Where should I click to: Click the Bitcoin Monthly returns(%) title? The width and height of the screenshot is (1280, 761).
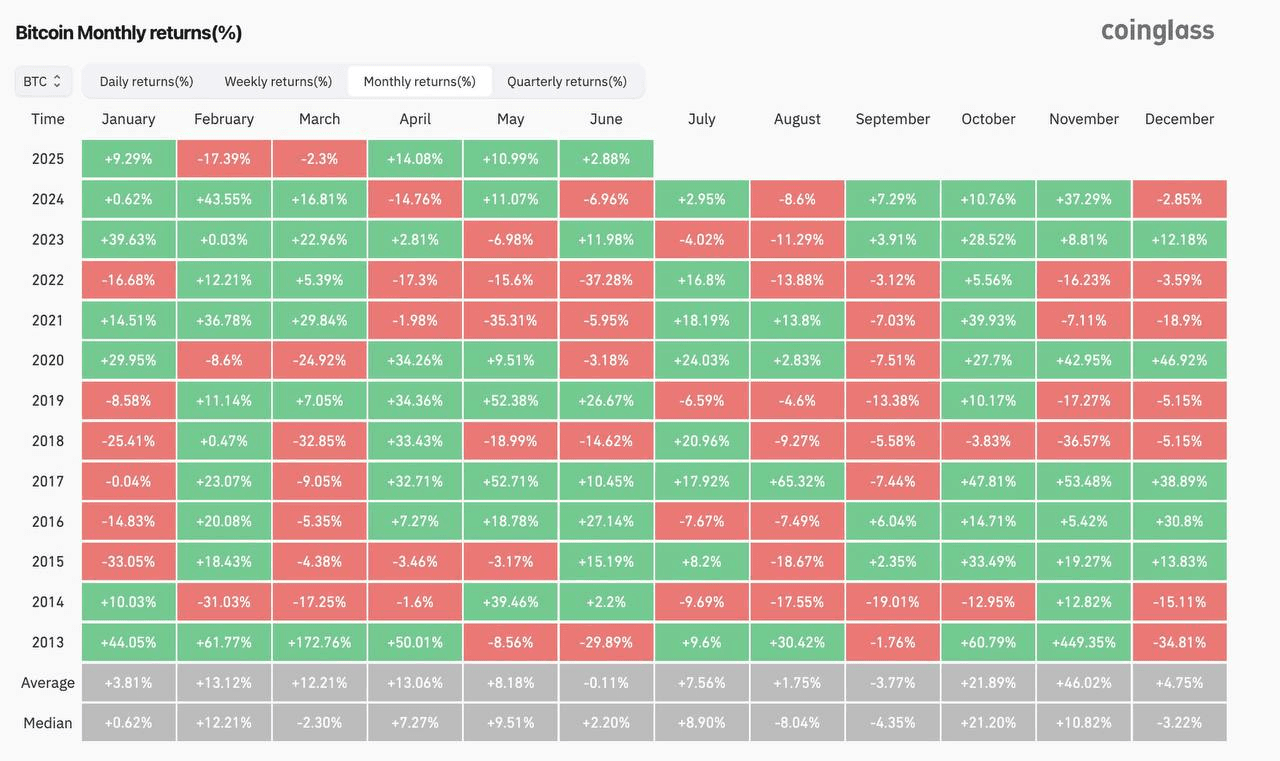129,32
